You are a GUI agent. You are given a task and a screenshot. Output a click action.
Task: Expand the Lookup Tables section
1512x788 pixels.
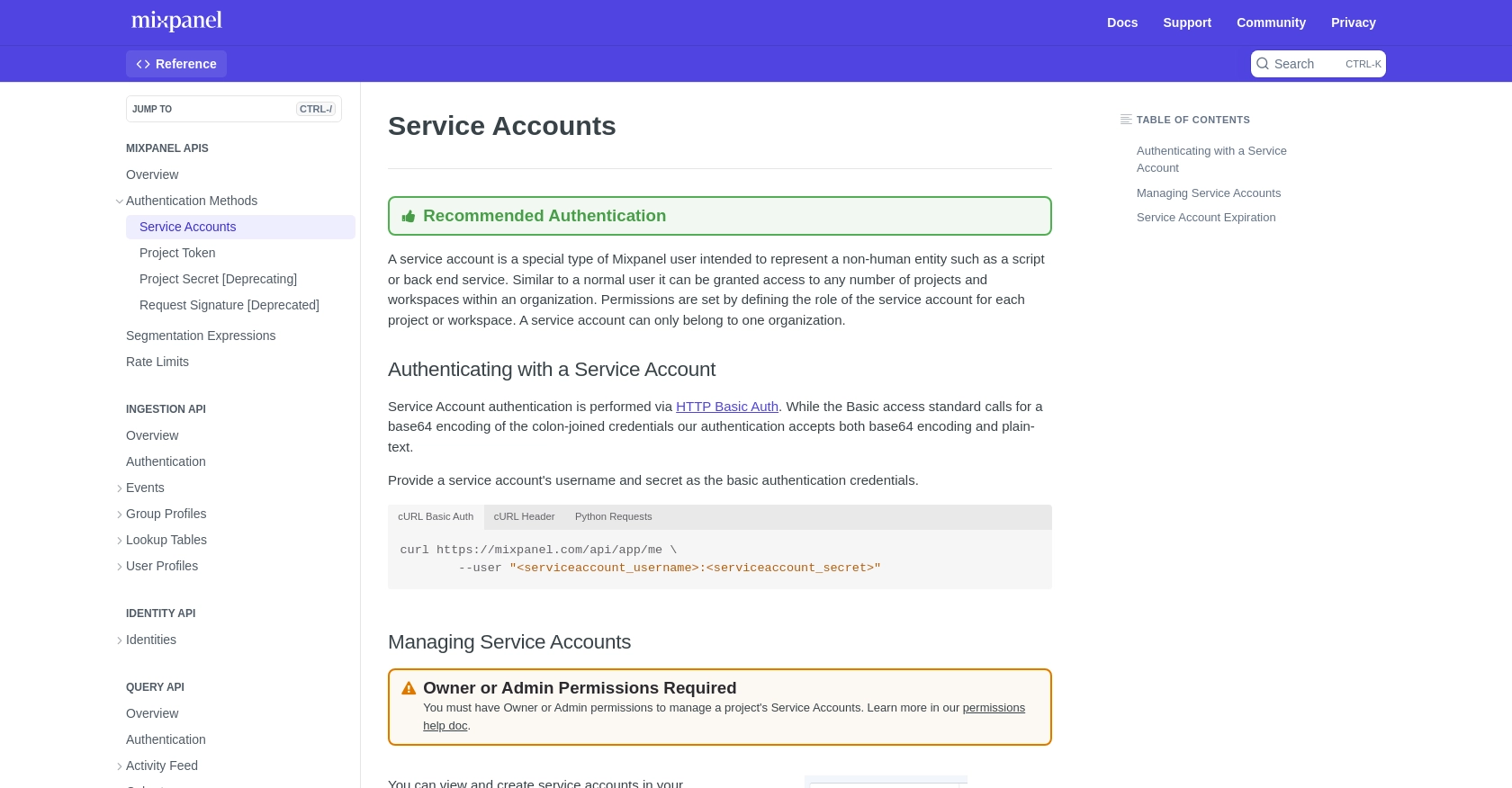tap(120, 541)
